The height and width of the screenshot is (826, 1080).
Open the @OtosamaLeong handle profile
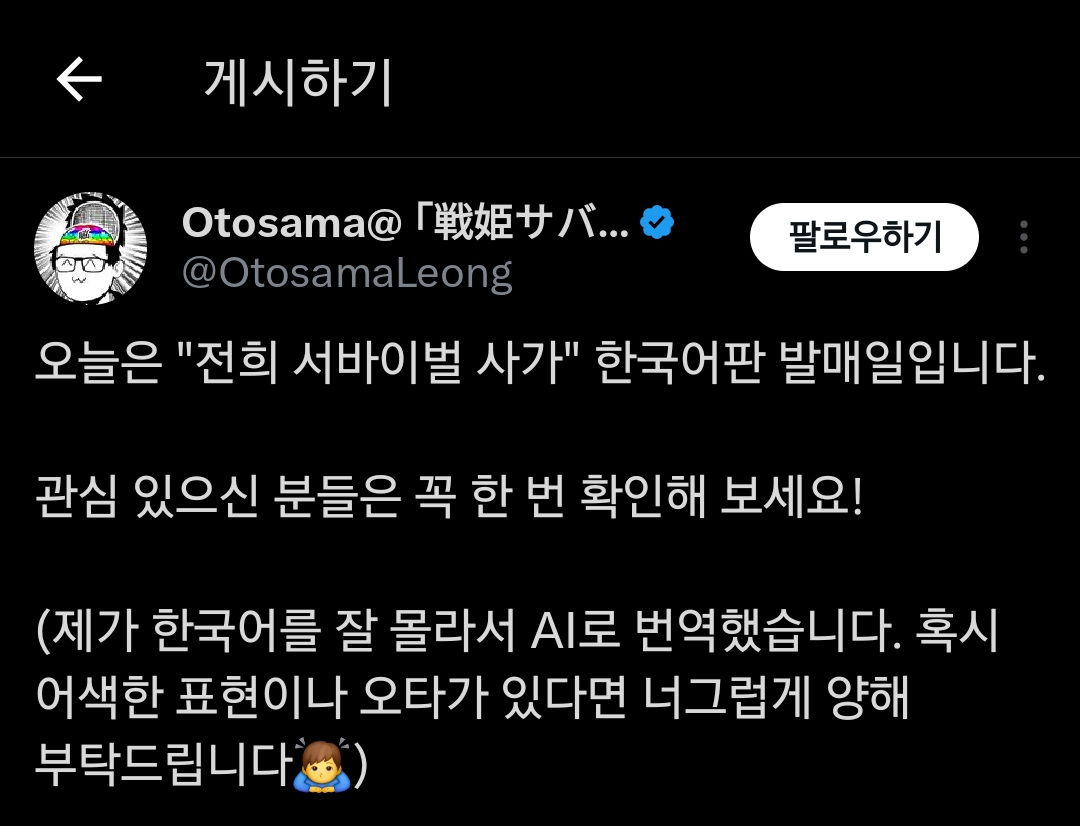(347, 274)
